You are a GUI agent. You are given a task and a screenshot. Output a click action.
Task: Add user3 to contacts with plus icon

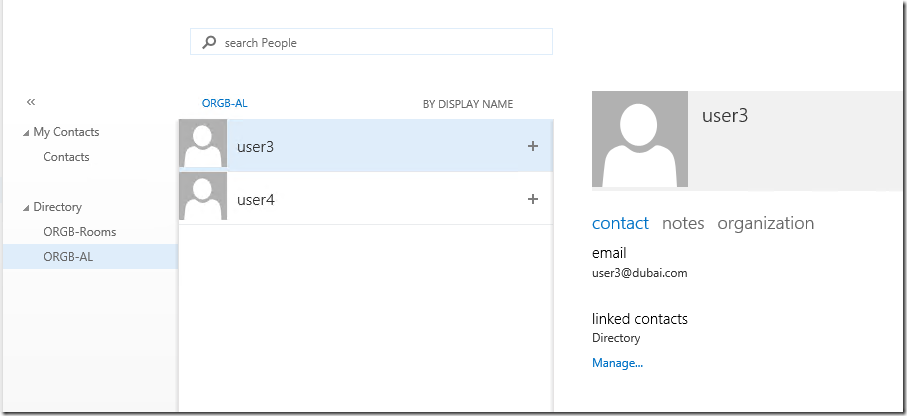coord(533,146)
